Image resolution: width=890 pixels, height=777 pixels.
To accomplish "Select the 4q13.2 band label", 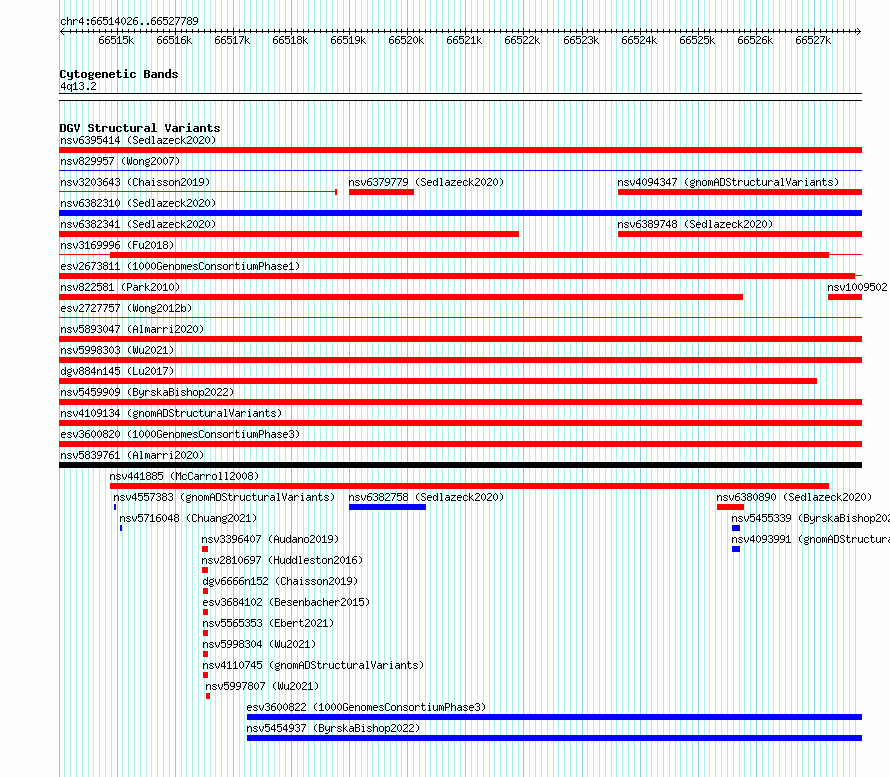I will [78, 86].
